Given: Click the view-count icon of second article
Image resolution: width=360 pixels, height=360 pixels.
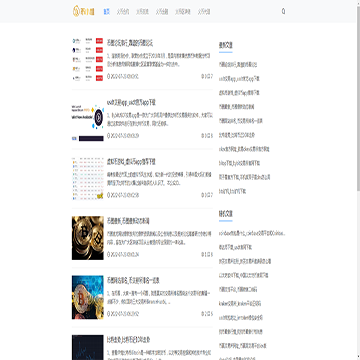Looking at the screenshot, I should (x=203, y=136).
